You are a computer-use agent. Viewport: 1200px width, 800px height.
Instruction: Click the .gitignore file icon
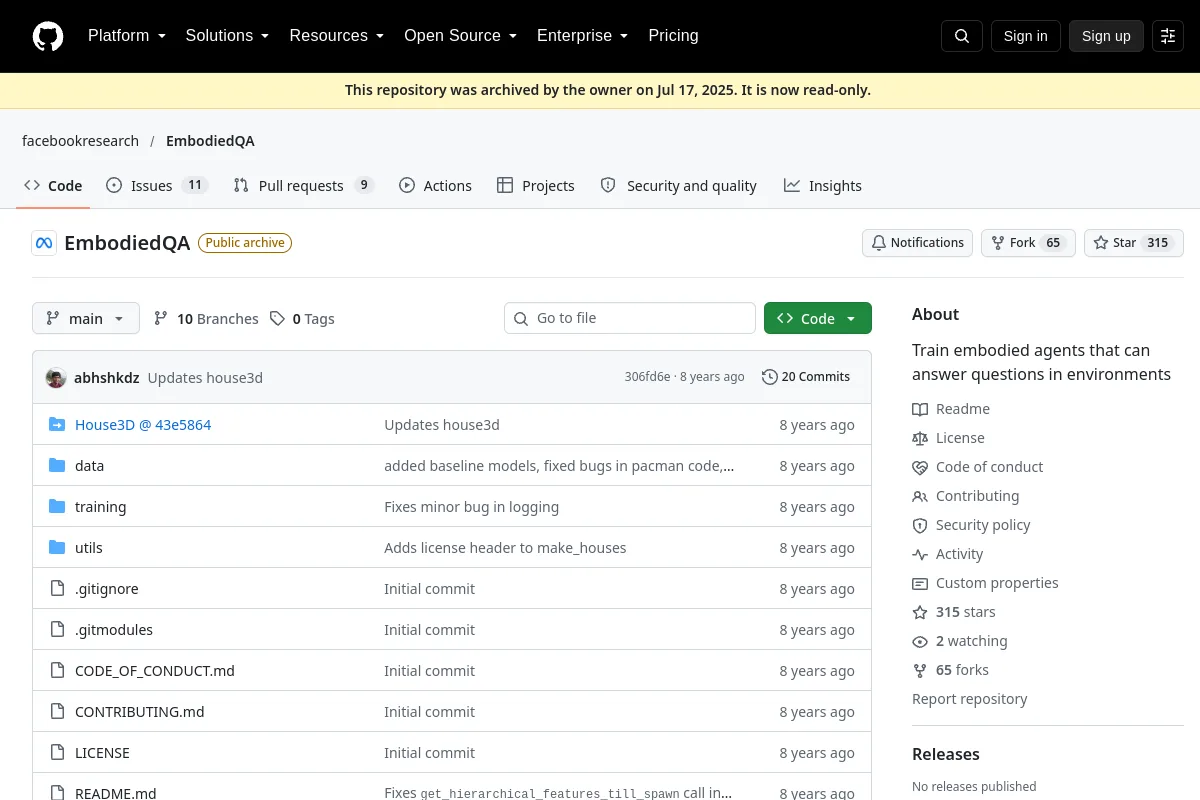pos(57,589)
